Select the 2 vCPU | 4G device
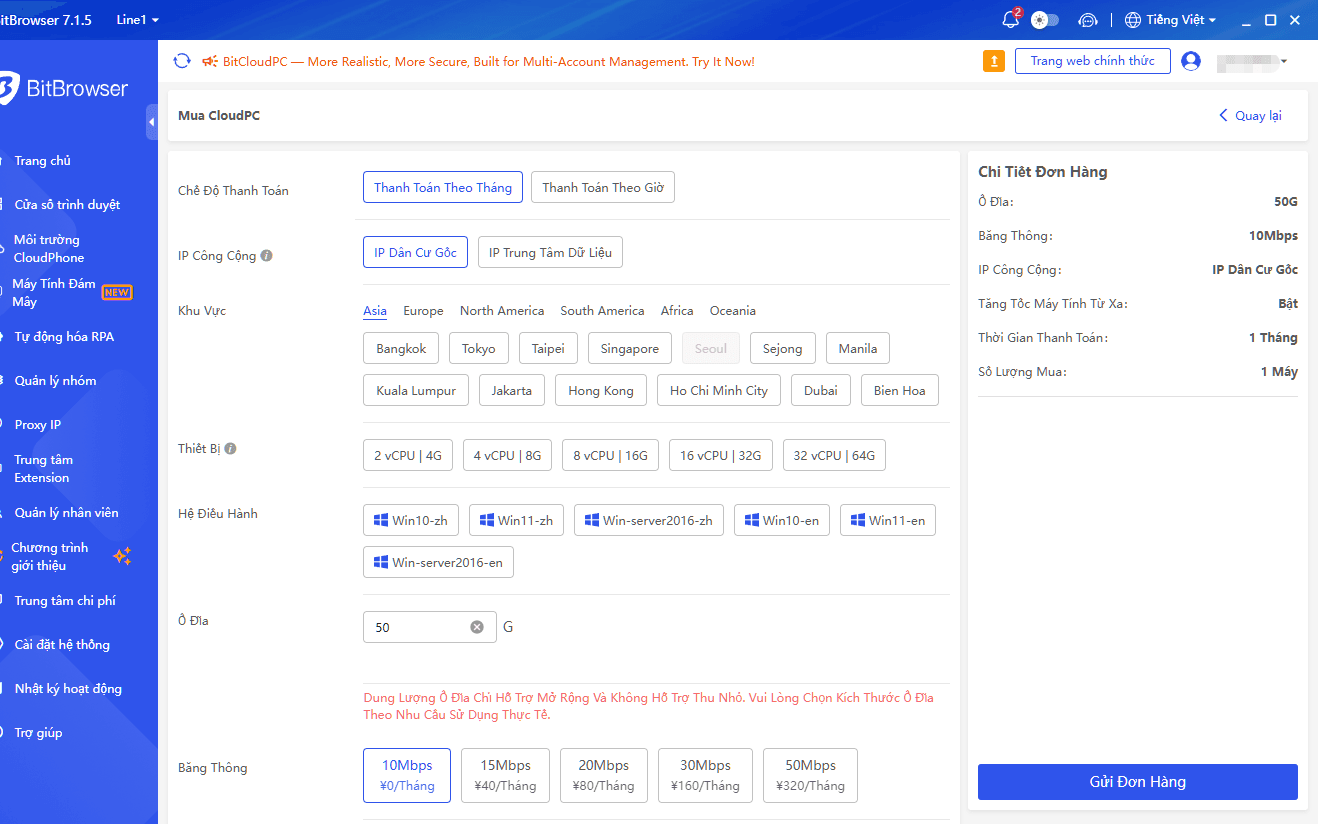 coord(408,455)
